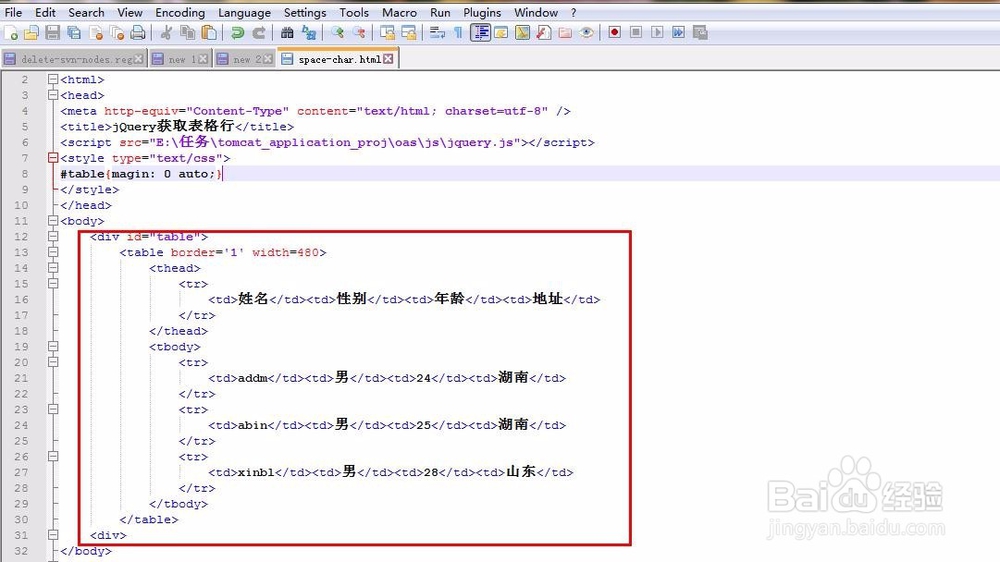Open the Macro menu

[399, 12]
